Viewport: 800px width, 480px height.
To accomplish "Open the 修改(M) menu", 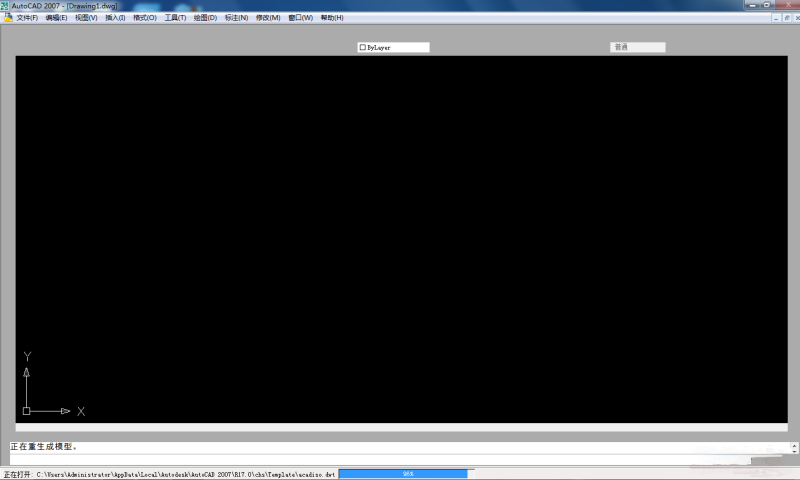I will coord(268,17).
